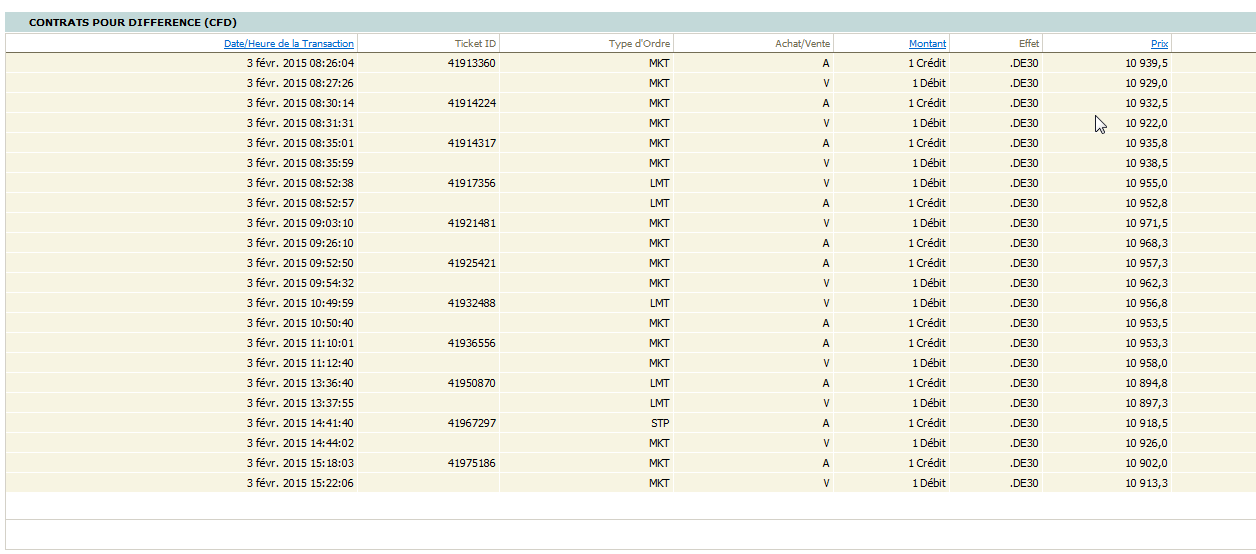This screenshot has height=554, width=1256.
Task: Click the timestamp 3 févr. 2015 08:52:38
Action: tap(300, 183)
